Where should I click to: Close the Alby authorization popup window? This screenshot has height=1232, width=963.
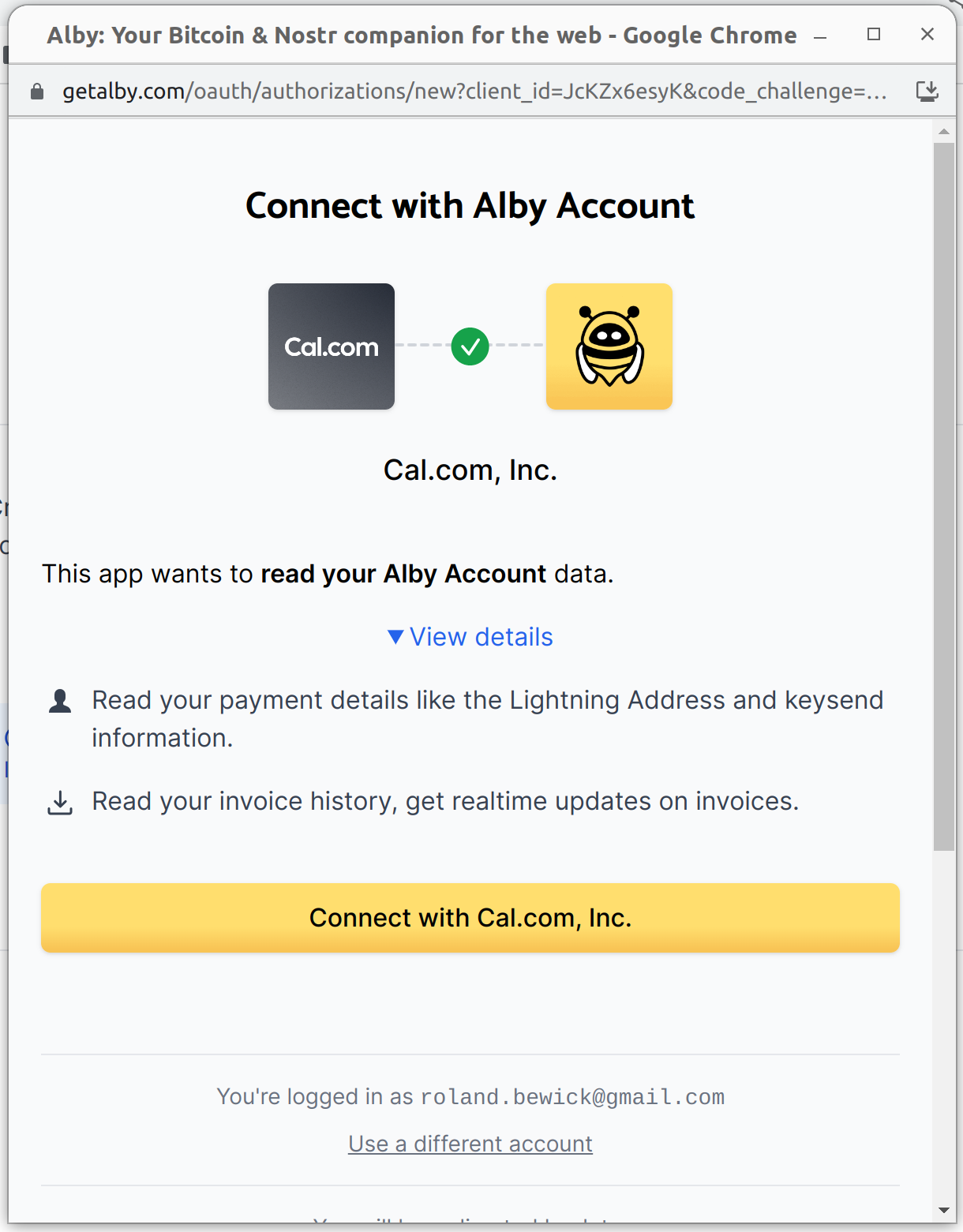[927, 35]
